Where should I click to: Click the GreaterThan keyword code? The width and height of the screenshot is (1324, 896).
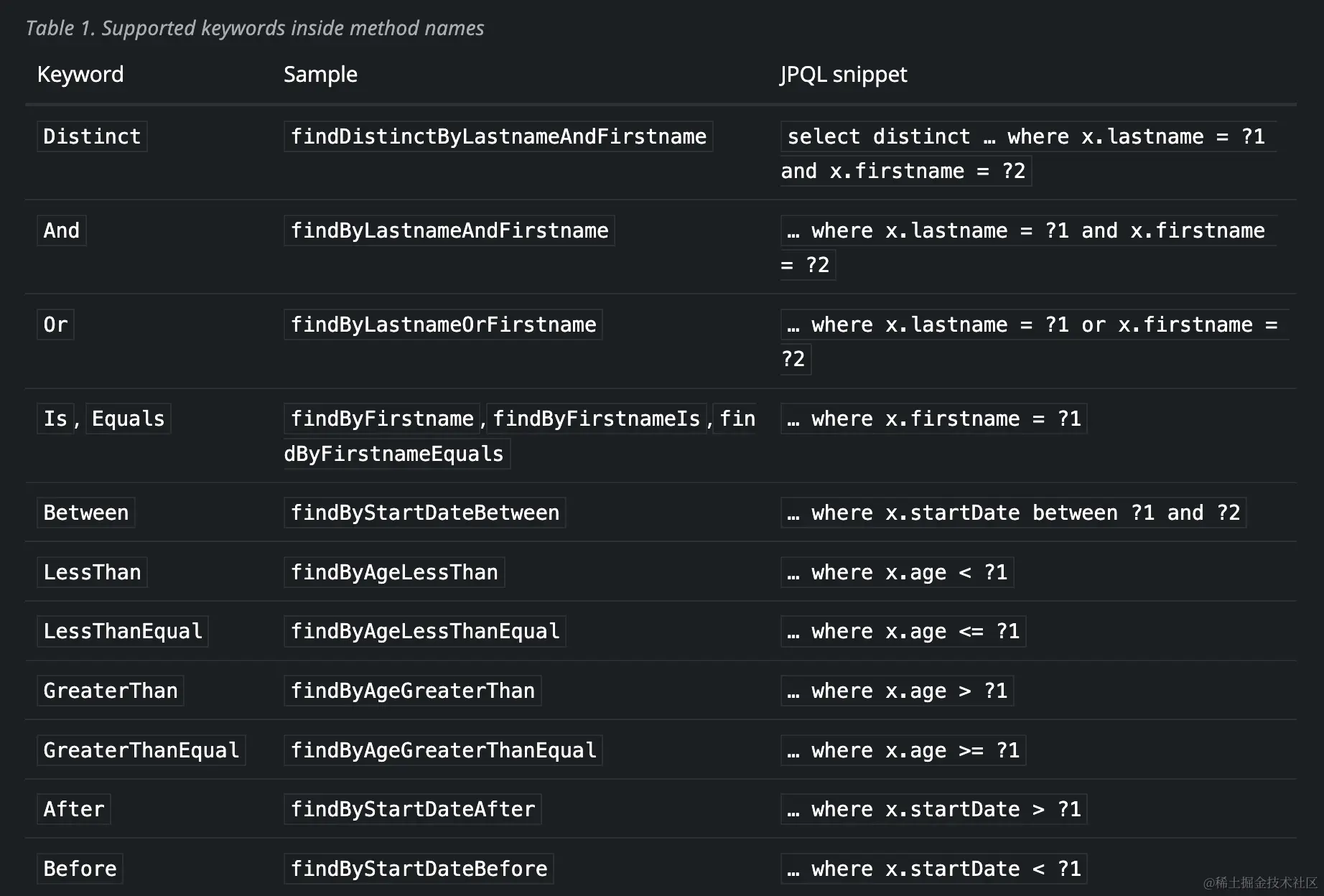(111, 691)
